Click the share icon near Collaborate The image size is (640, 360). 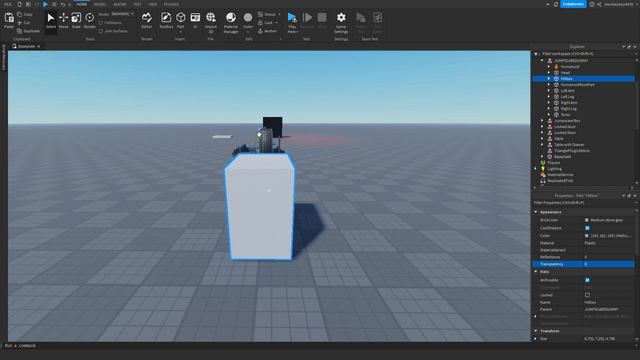[x=599, y=4]
